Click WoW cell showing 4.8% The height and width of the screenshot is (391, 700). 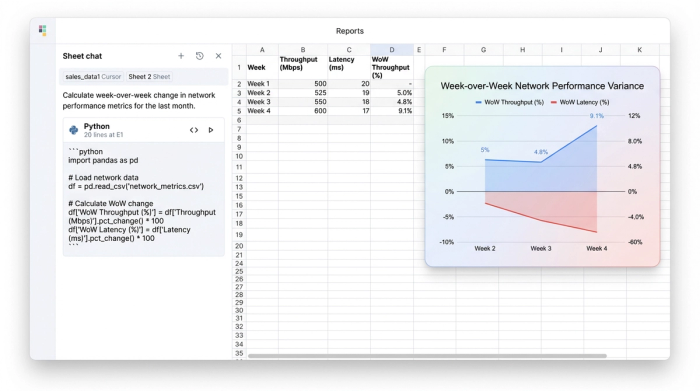(392, 102)
